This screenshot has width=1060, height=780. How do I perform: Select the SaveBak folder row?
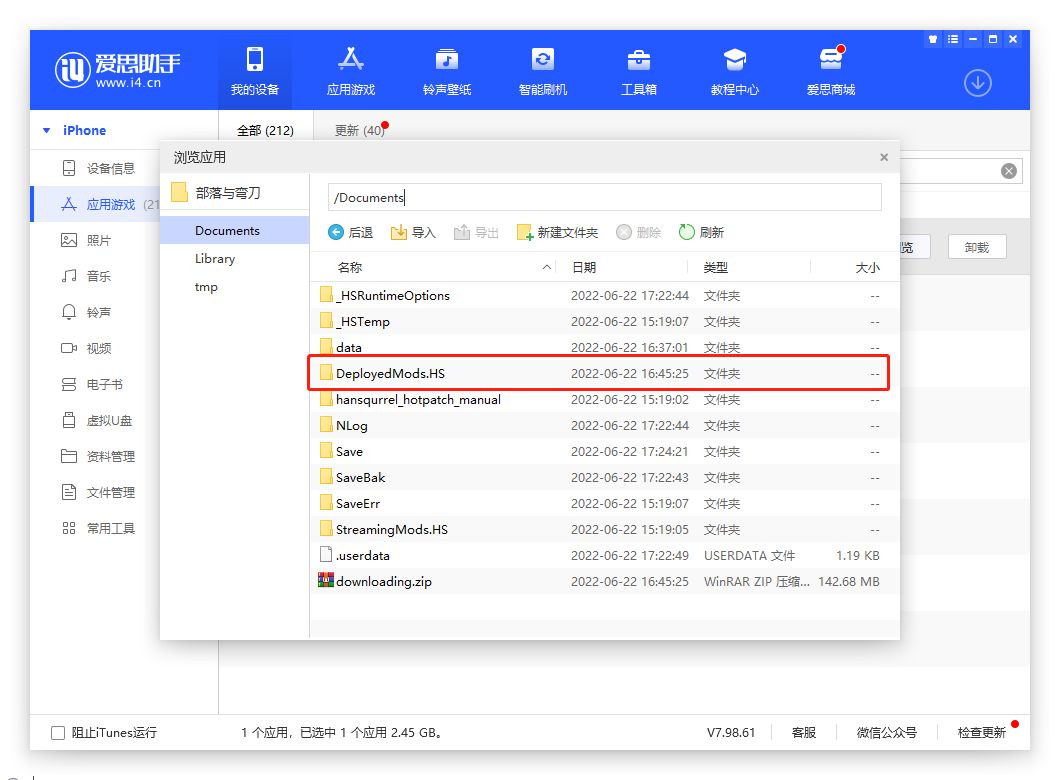[604, 478]
